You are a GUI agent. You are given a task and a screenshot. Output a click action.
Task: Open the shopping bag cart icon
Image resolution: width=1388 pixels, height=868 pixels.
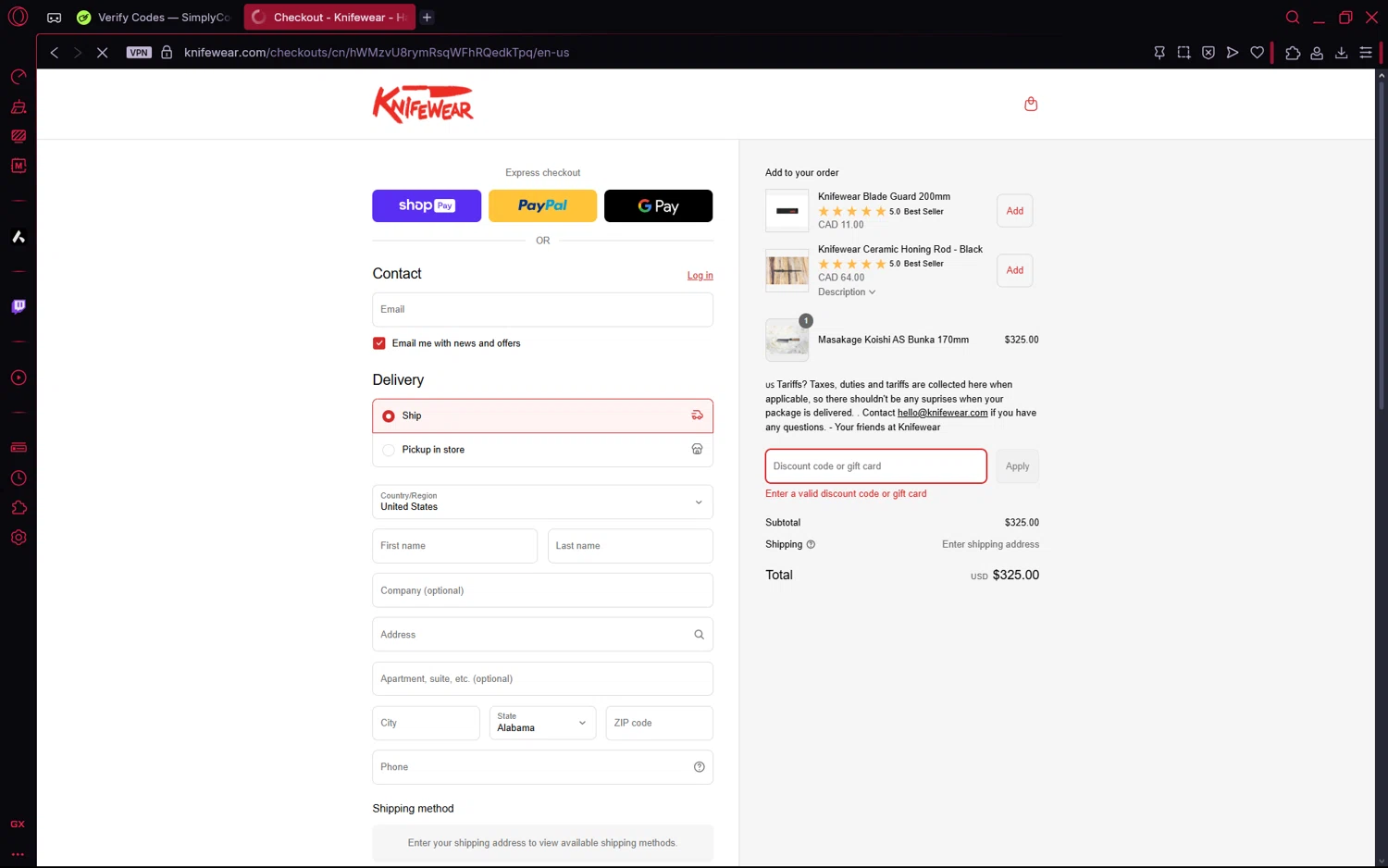(1031, 104)
